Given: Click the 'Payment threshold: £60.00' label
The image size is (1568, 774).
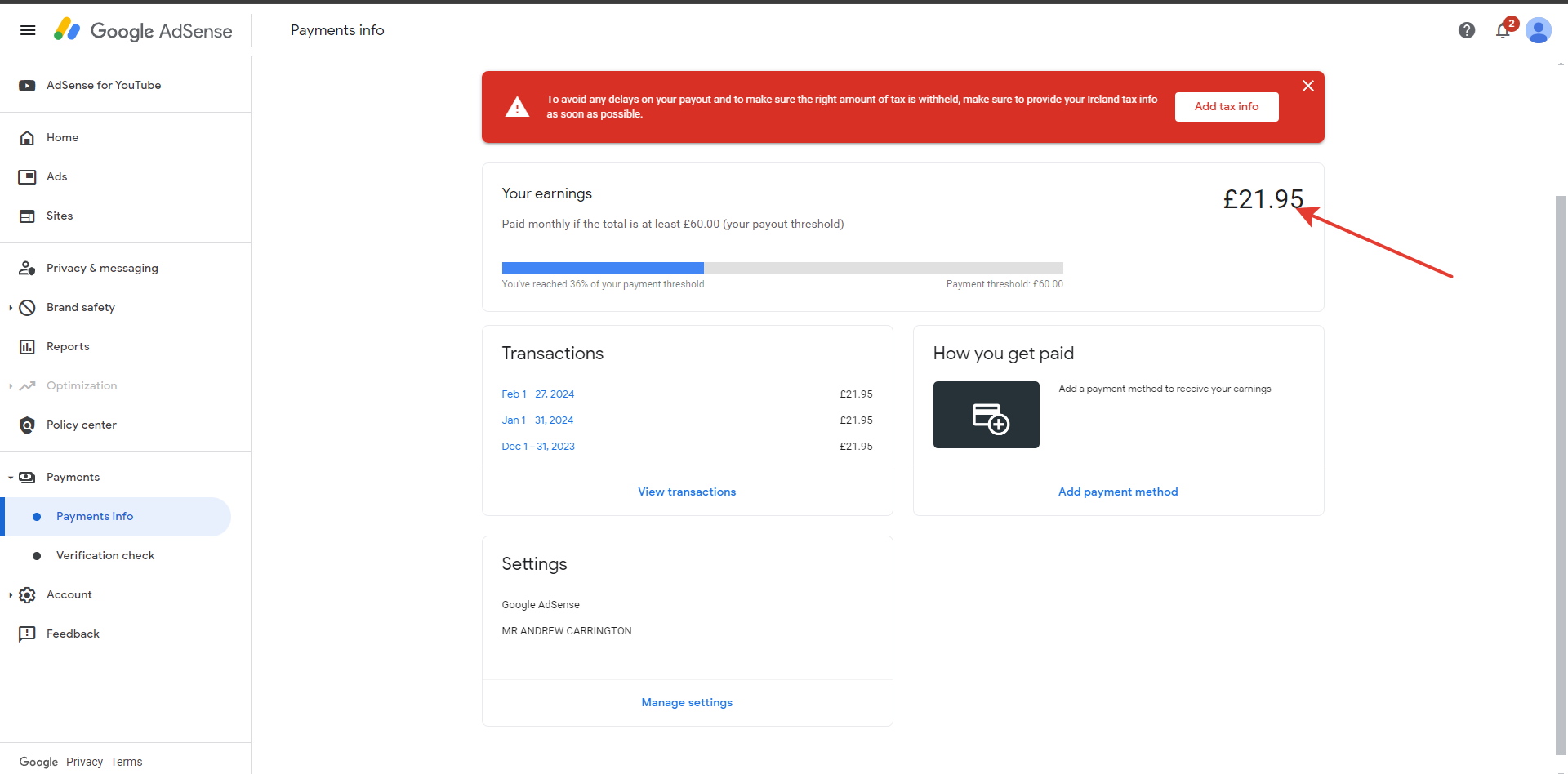Looking at the screenshot, I should pos(1004,284).
